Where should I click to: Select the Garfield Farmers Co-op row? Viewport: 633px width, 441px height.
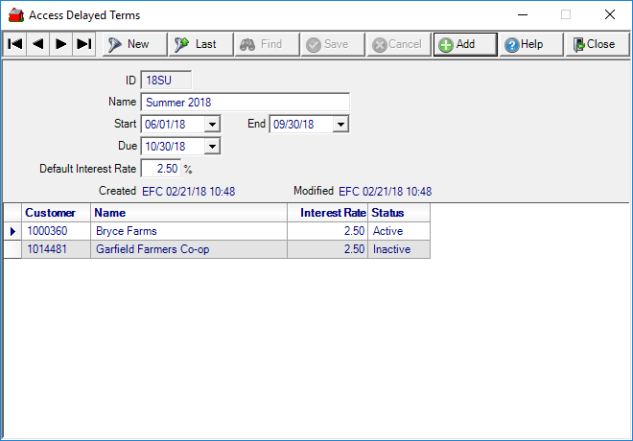[190, 250]
